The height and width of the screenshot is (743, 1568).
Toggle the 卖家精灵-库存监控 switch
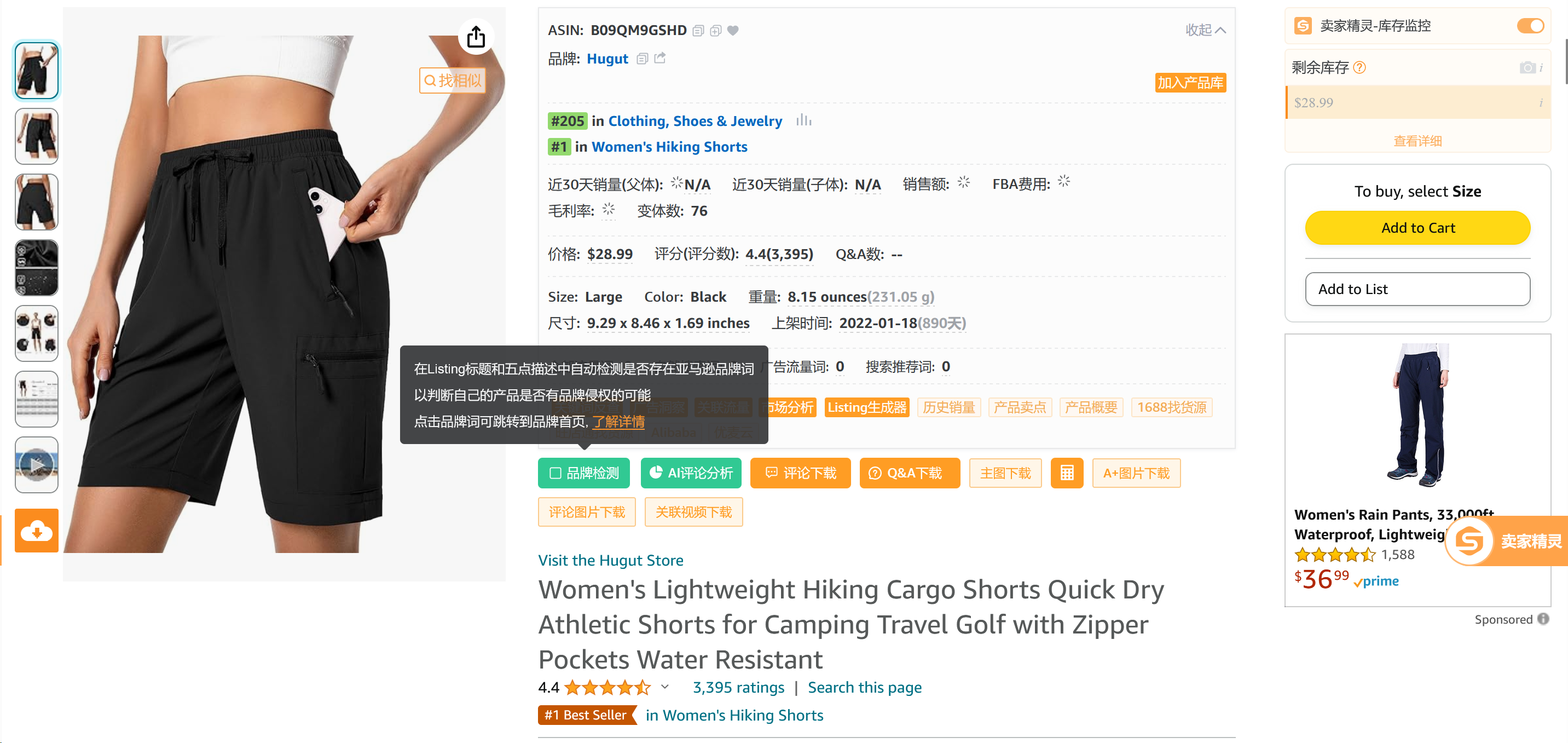click(1530, 26)
